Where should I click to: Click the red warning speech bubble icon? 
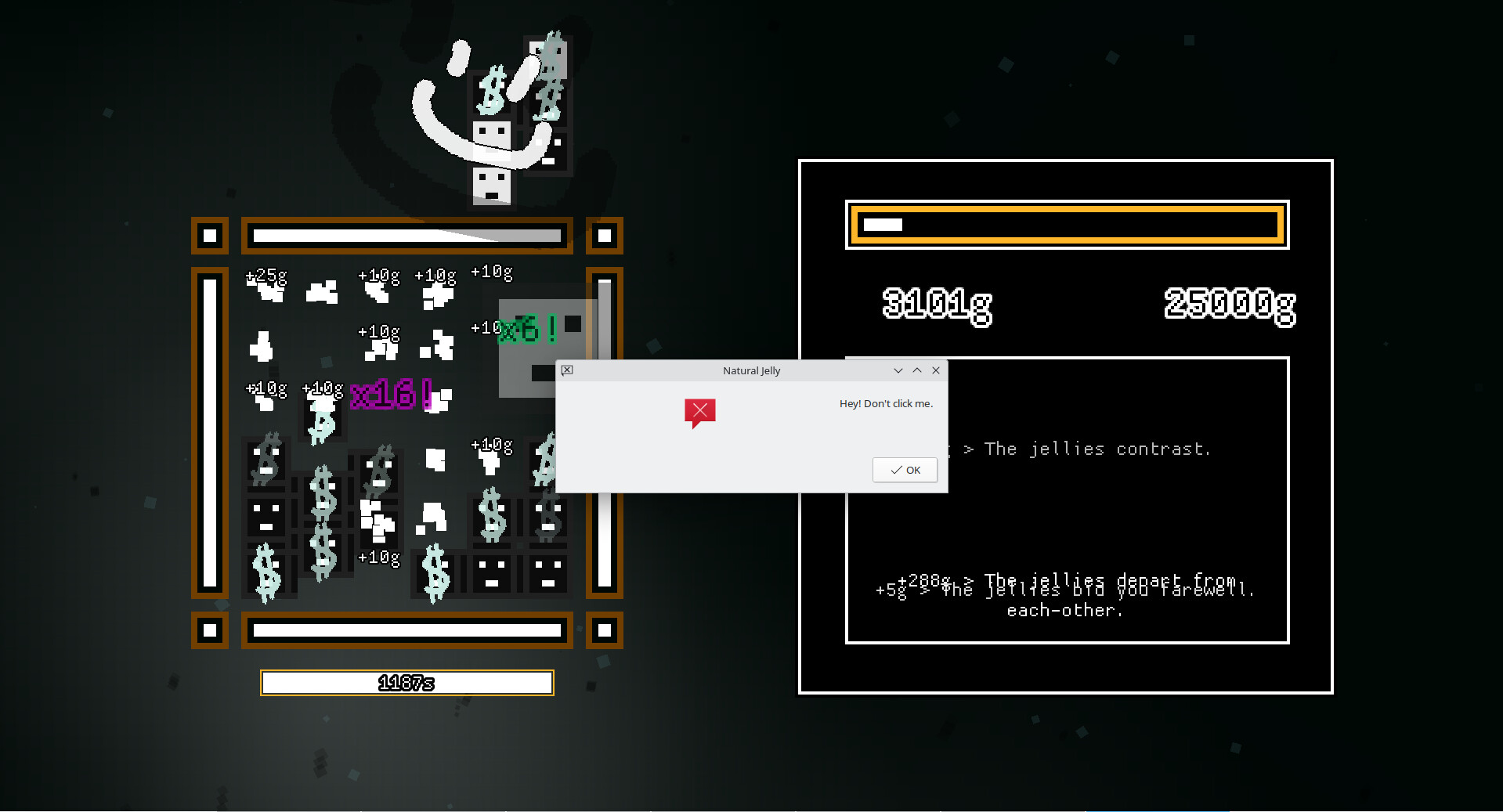(x=699, y=413)
